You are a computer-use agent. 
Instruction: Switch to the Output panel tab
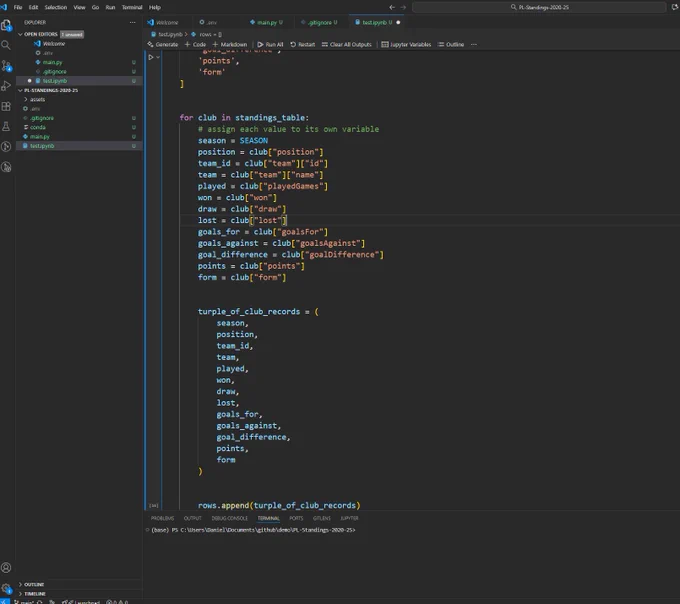click(x=193, y=518)
